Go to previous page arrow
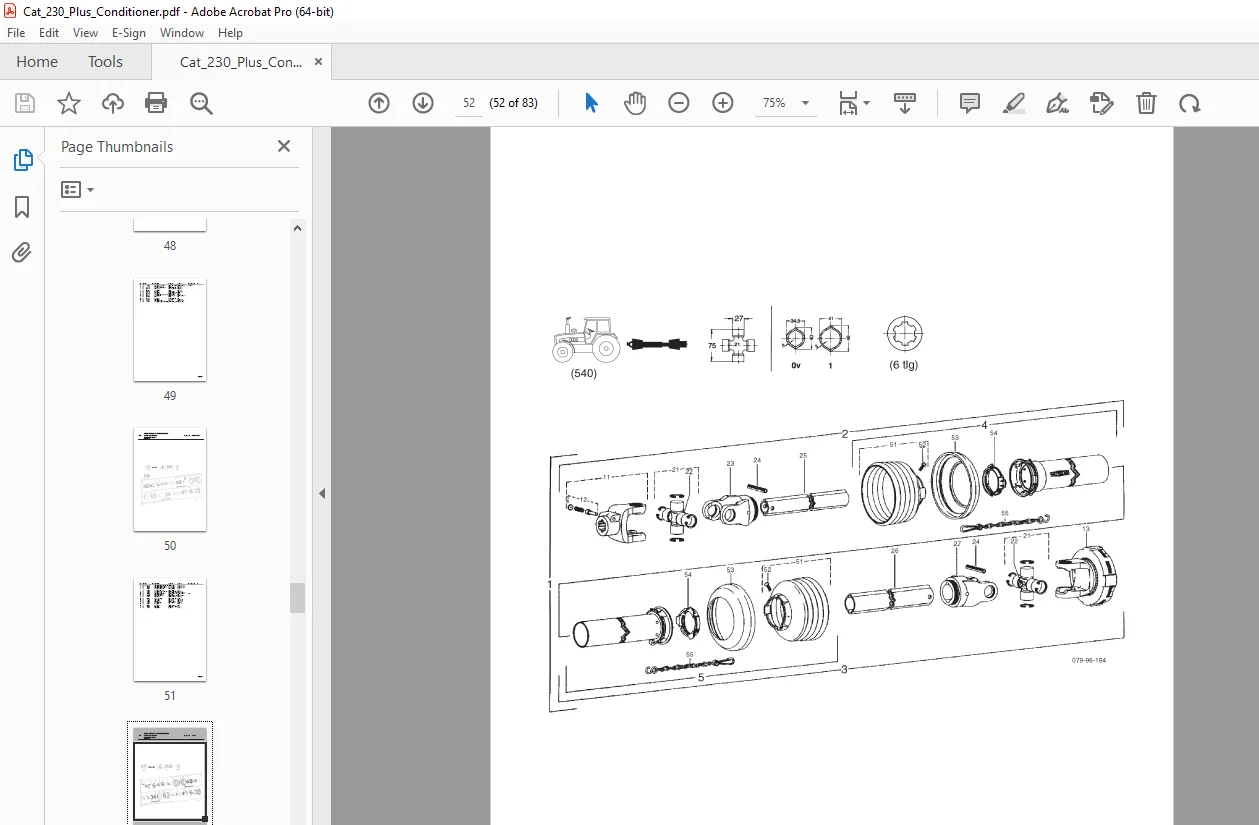Image resolution: width=1259 pixels, height=825 pixels. [x=379, y=103]
